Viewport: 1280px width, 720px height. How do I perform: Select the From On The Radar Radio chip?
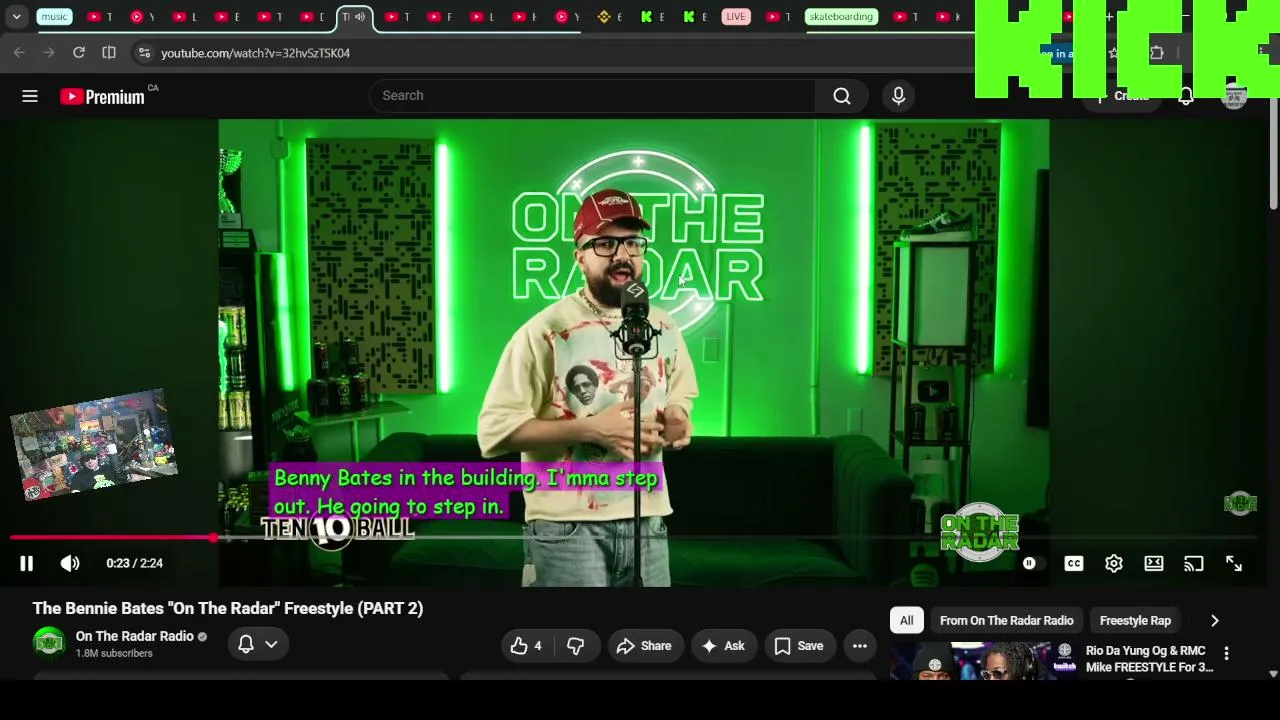pyautogui.click(x=1007, y=621)
